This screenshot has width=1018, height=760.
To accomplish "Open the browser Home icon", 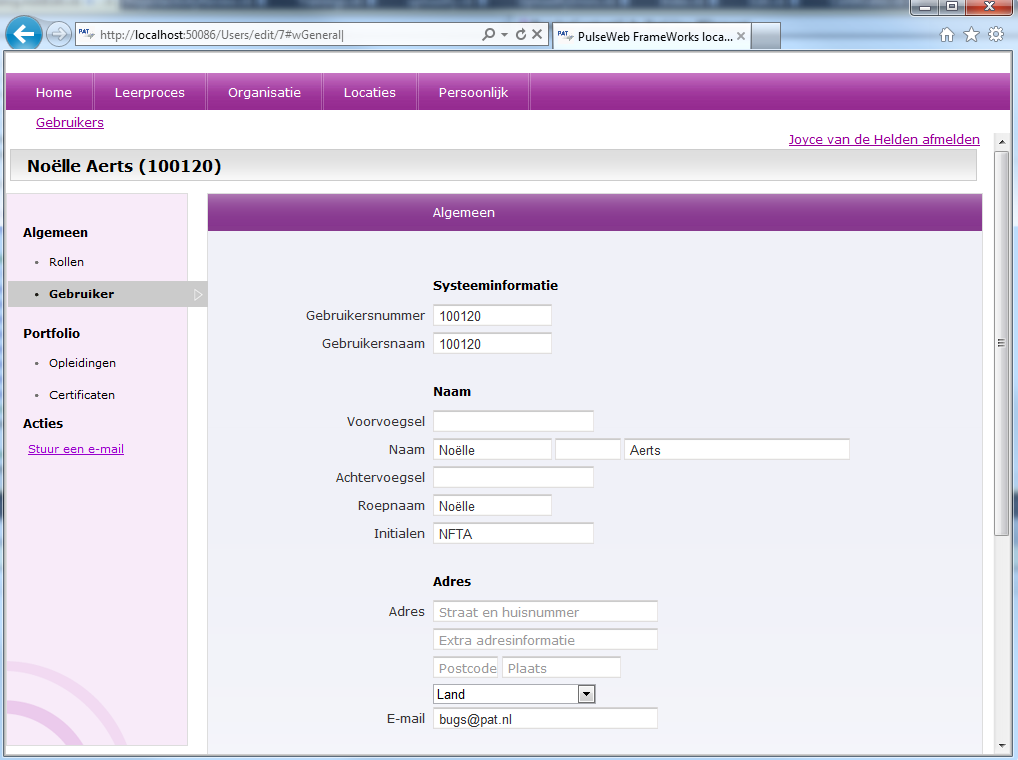I will [x=947, y=35].
